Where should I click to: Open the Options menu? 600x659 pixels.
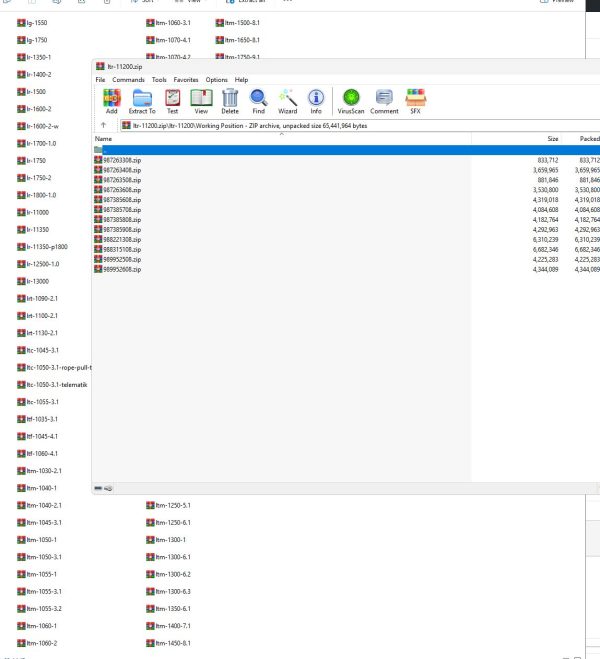click(216, 79)
